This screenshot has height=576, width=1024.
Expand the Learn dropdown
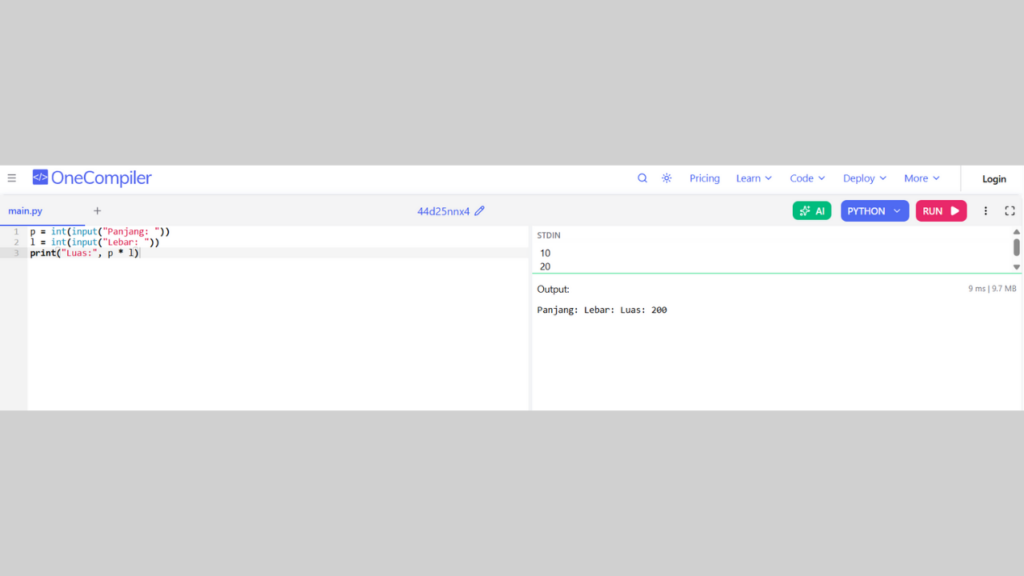point(753,178)
